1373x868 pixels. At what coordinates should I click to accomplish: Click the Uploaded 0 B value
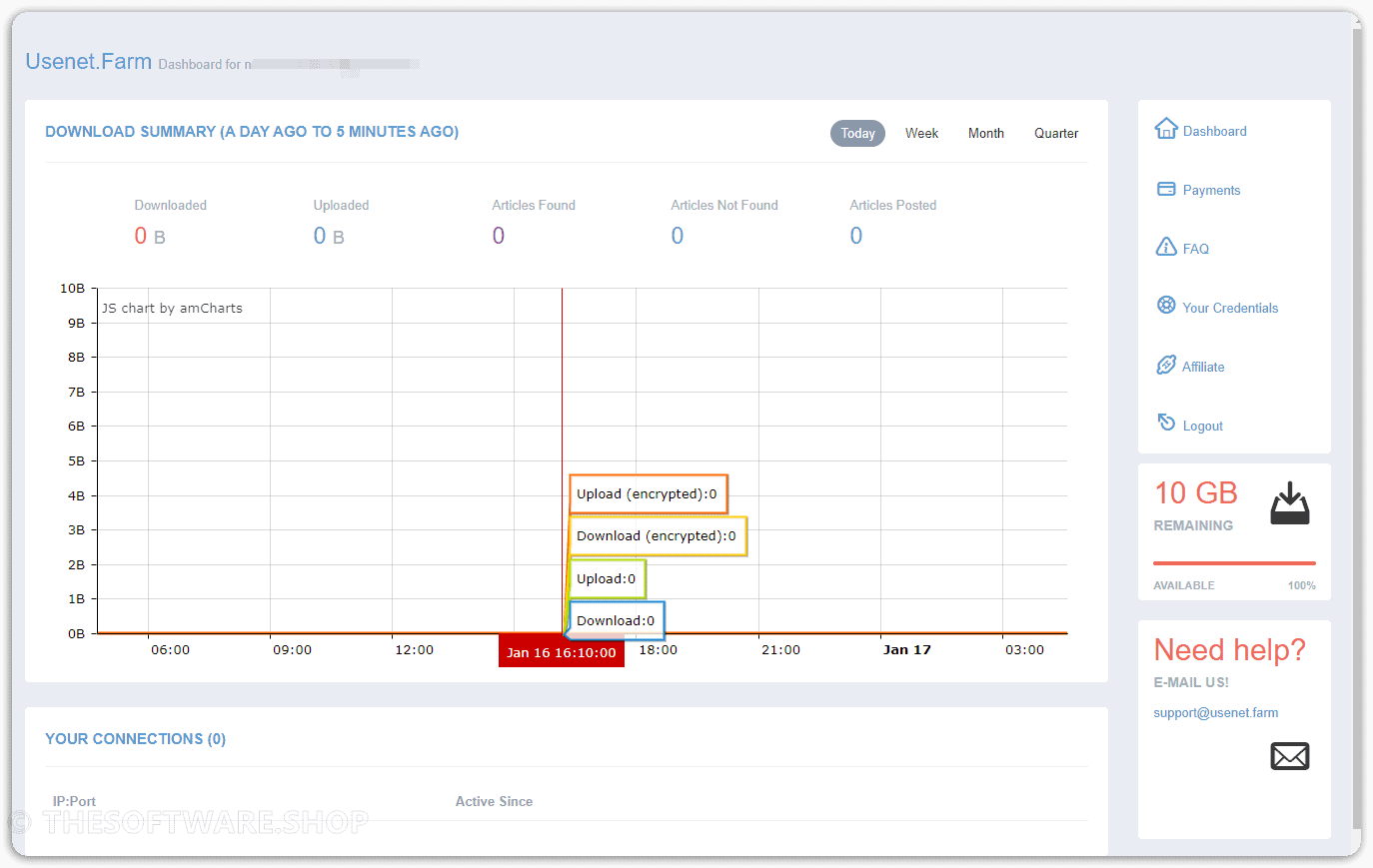click(329, 236)
